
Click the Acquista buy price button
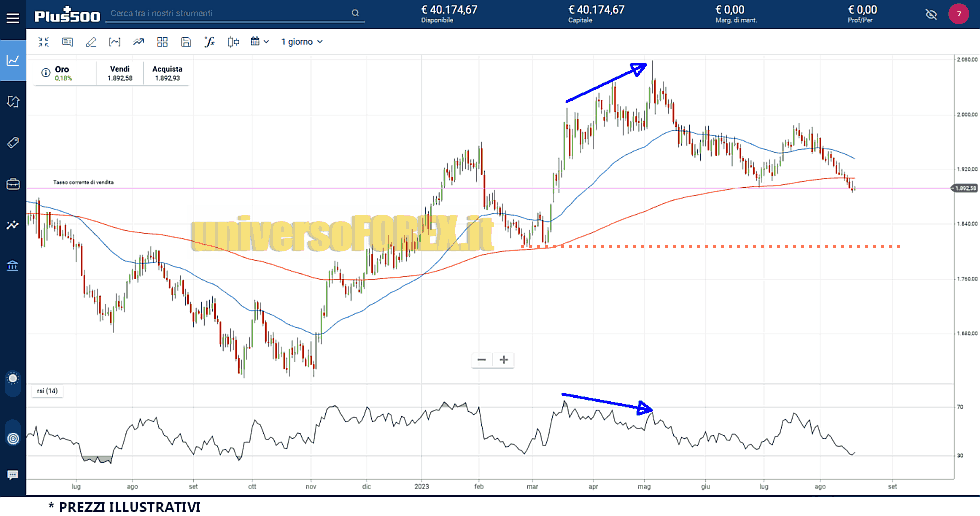click(167, 73)
